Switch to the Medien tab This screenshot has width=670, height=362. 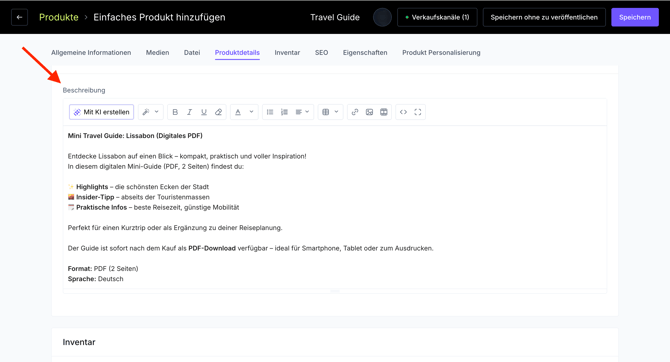point(157,53)
